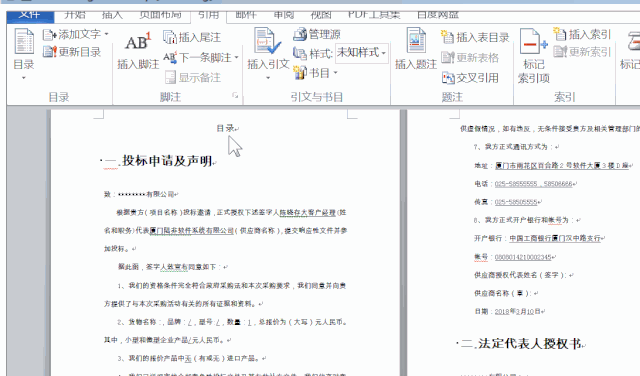Click 插入表目录
The image size is (640, 376).
tap(475, 37)
